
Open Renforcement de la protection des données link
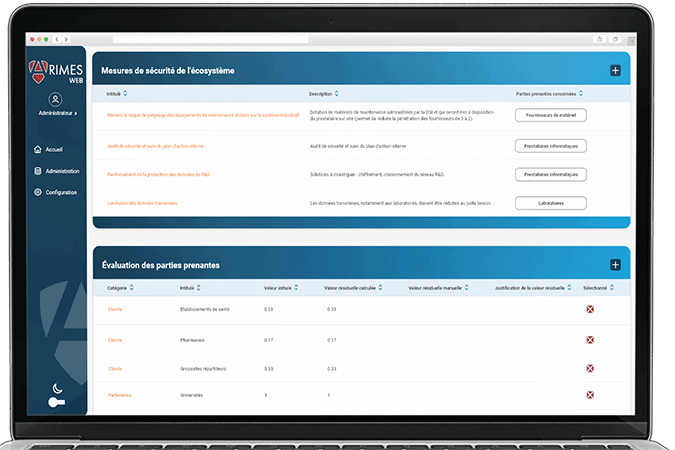(158, 174)
